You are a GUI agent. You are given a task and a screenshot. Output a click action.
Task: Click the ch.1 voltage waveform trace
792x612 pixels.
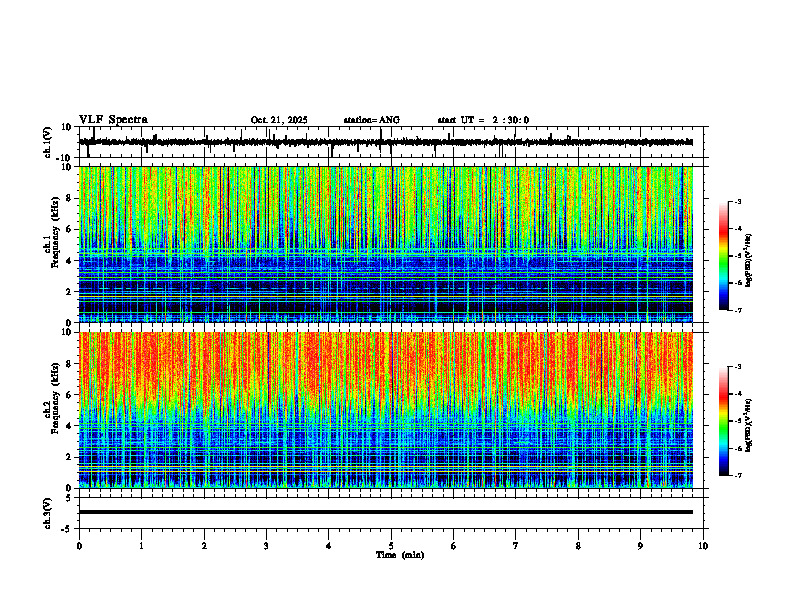point(385,142)
